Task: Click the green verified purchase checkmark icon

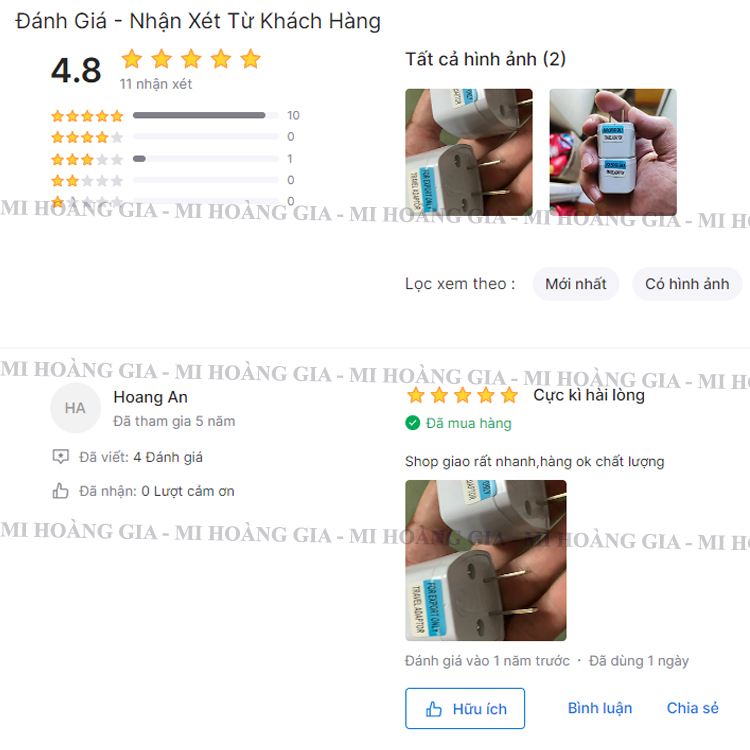Action: (x=412, y=423)
